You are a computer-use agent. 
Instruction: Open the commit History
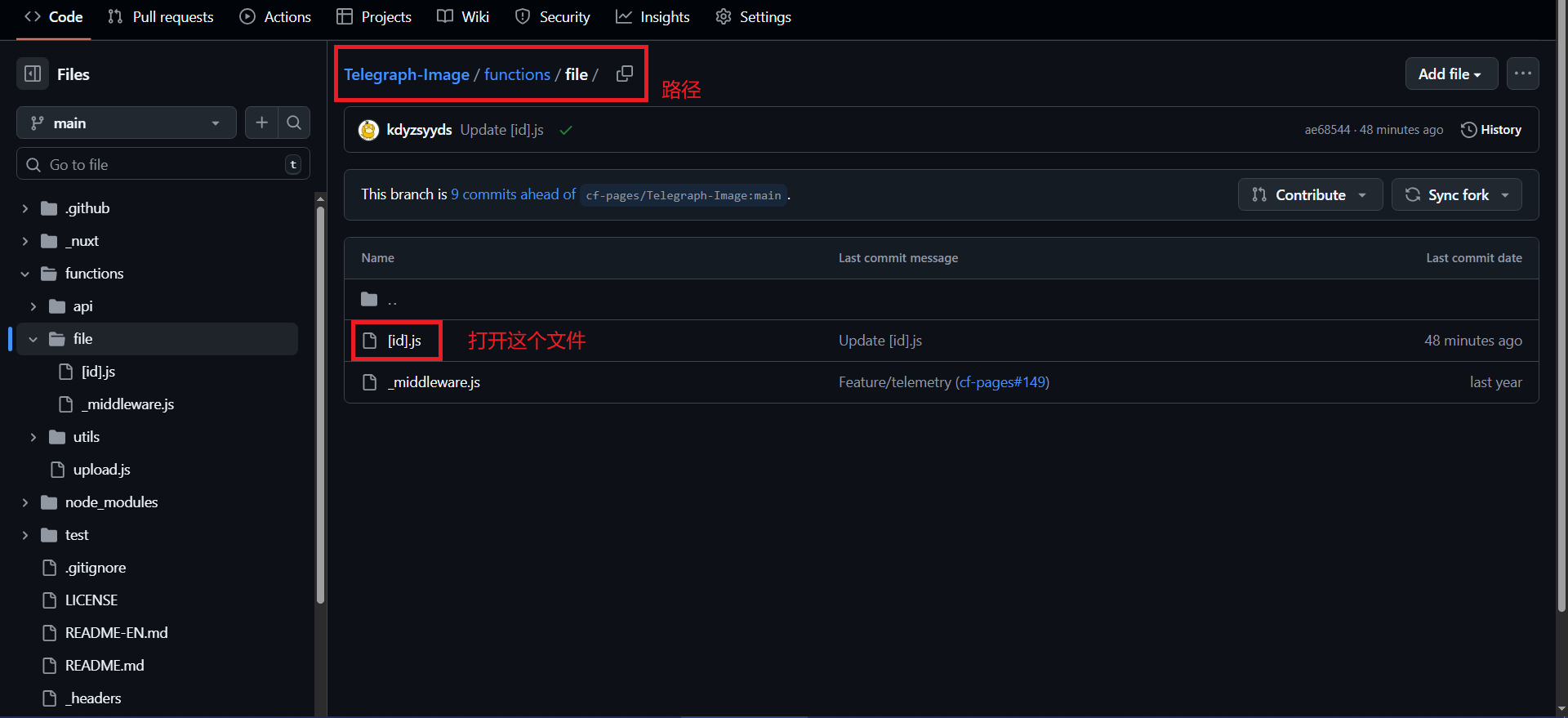pos(1491,130)
